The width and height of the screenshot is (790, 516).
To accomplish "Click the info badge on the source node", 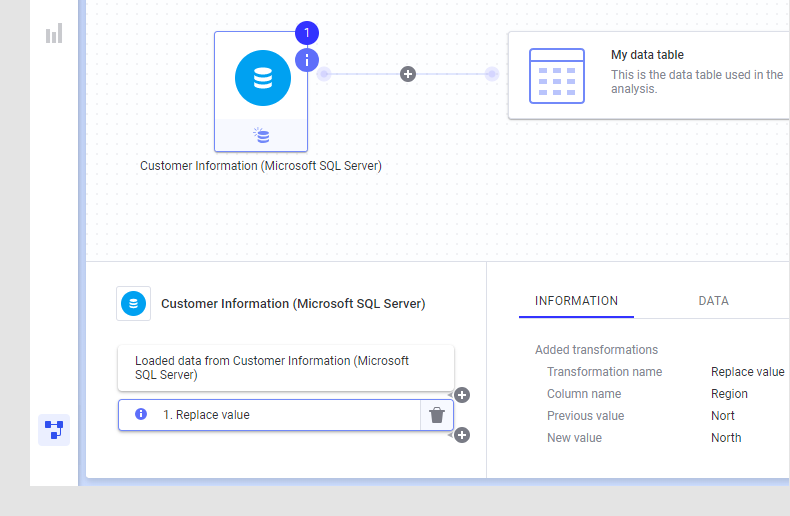I will (307, 60).
